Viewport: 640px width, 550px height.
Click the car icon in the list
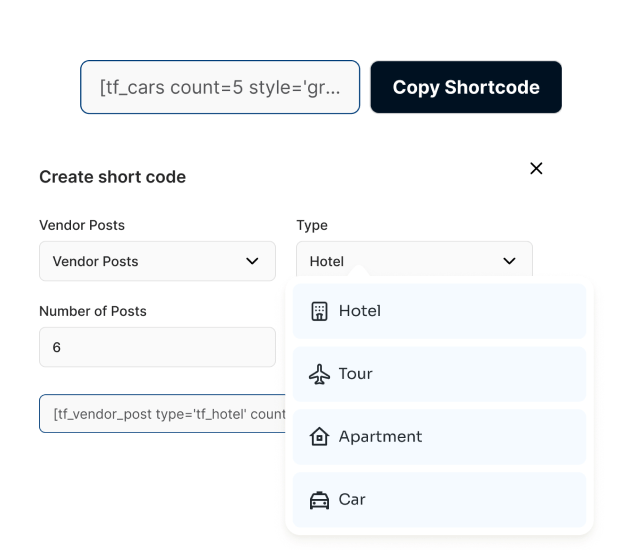pyautogui.click(x=319, y=500)
